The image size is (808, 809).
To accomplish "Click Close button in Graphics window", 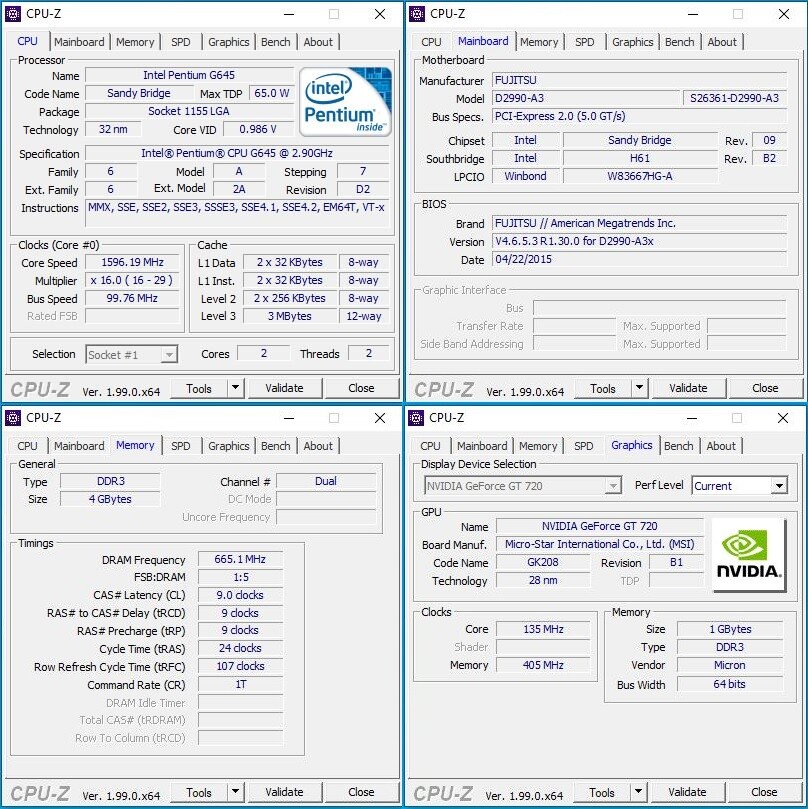I will click(765, 792).
